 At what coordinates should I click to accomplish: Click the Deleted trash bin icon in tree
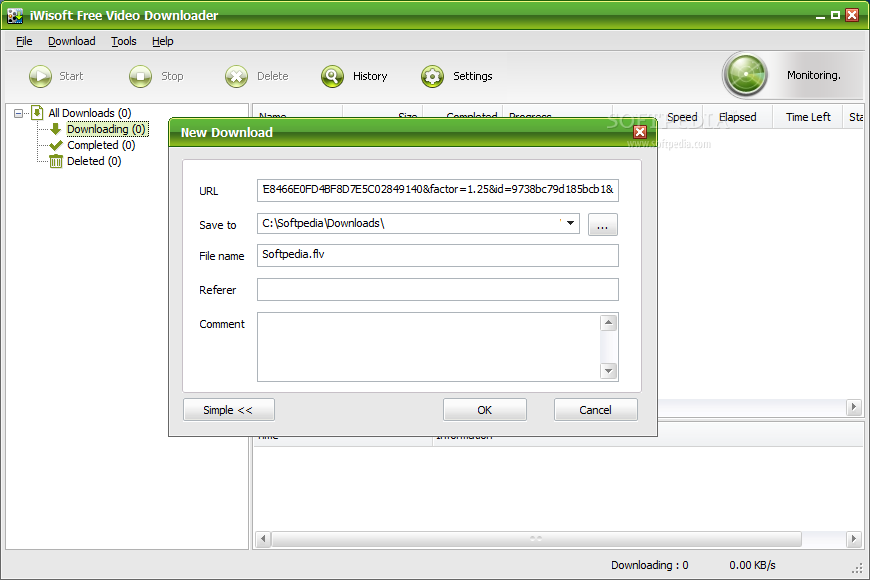point(55,162)
